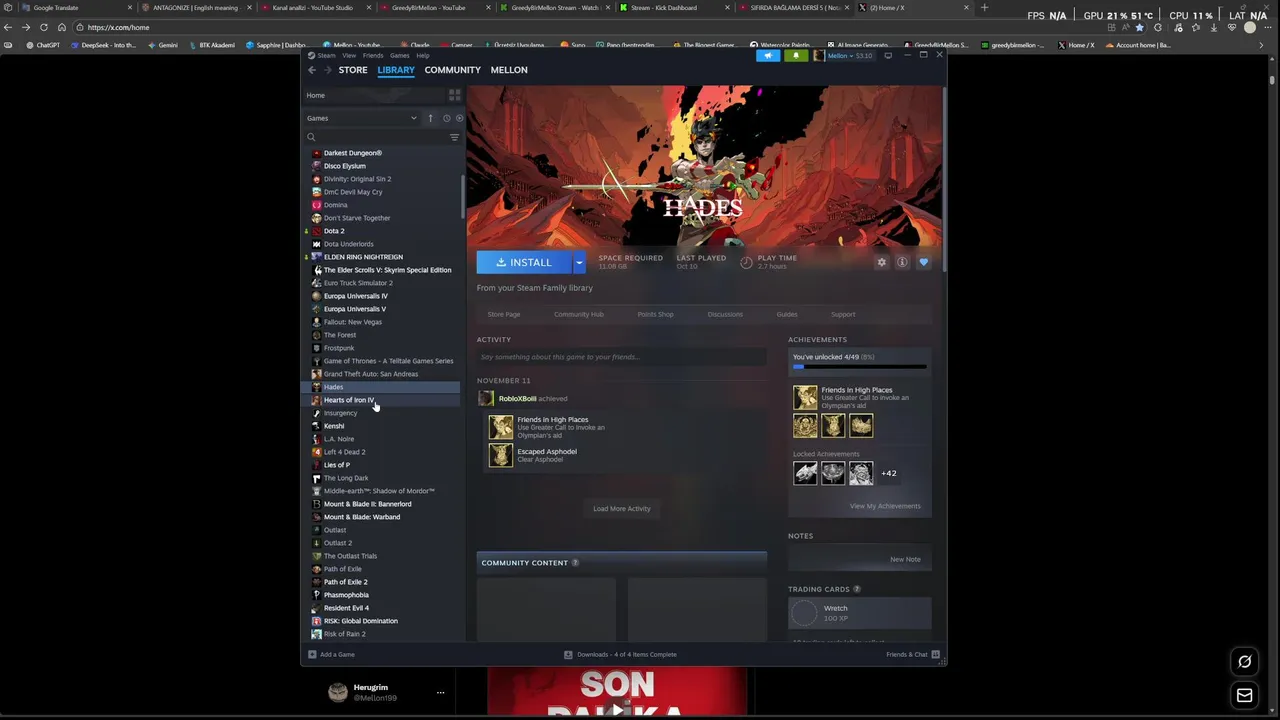
Task: Switch to Google Translate browser tab
Action: pyautogui.click(x=70, y=8)
